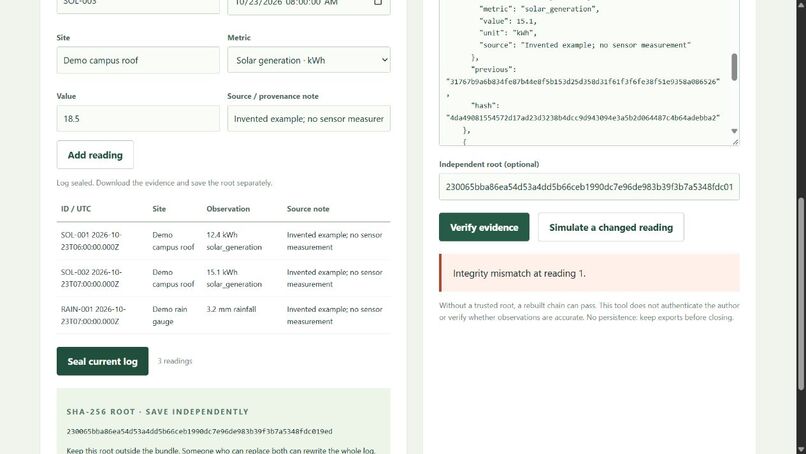This screenshot has height=454, width=806.
Task: Click the down arrow of the JSON textarea scrollbar
Action: pyautogui.click(x=734, y=131)
